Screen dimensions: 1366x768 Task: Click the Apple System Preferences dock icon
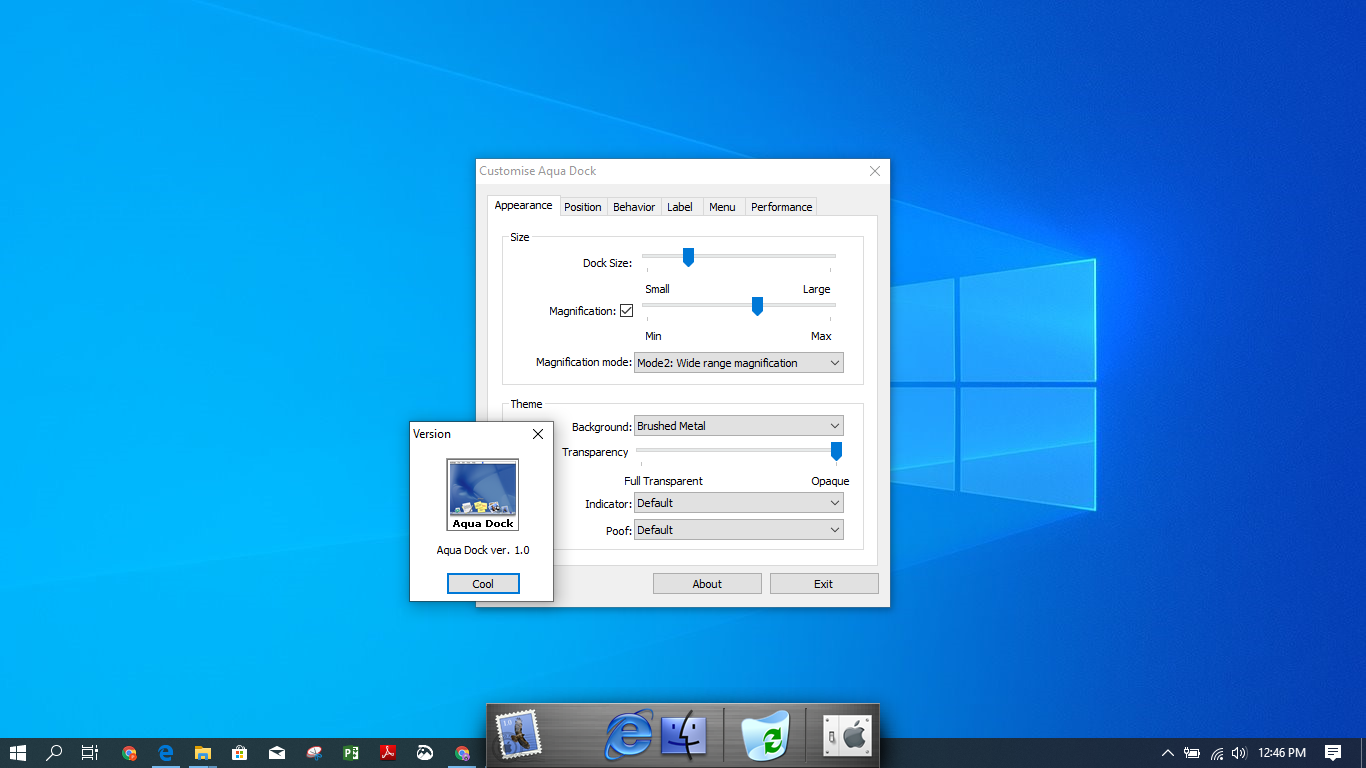point(847,736)
